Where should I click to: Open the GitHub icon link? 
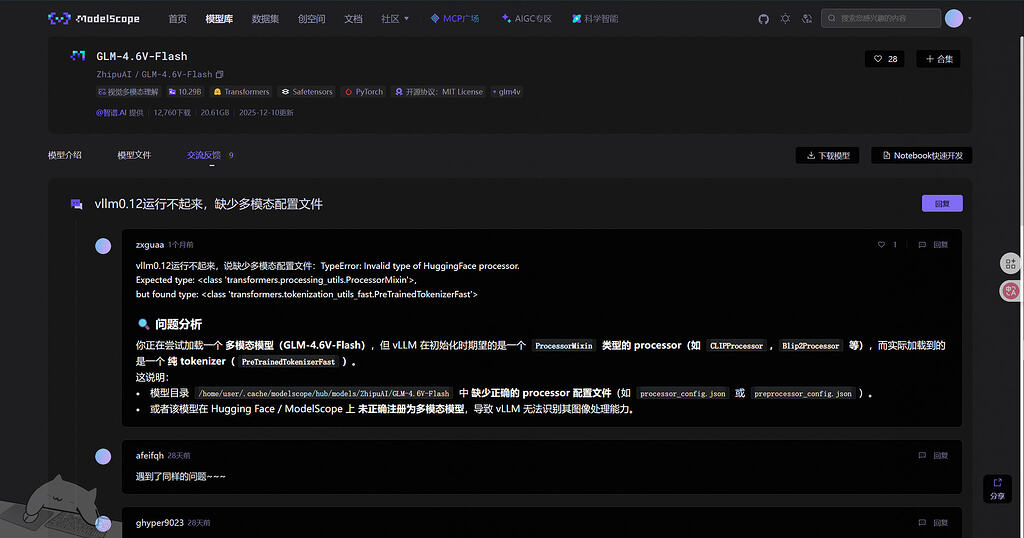point(763,19)
